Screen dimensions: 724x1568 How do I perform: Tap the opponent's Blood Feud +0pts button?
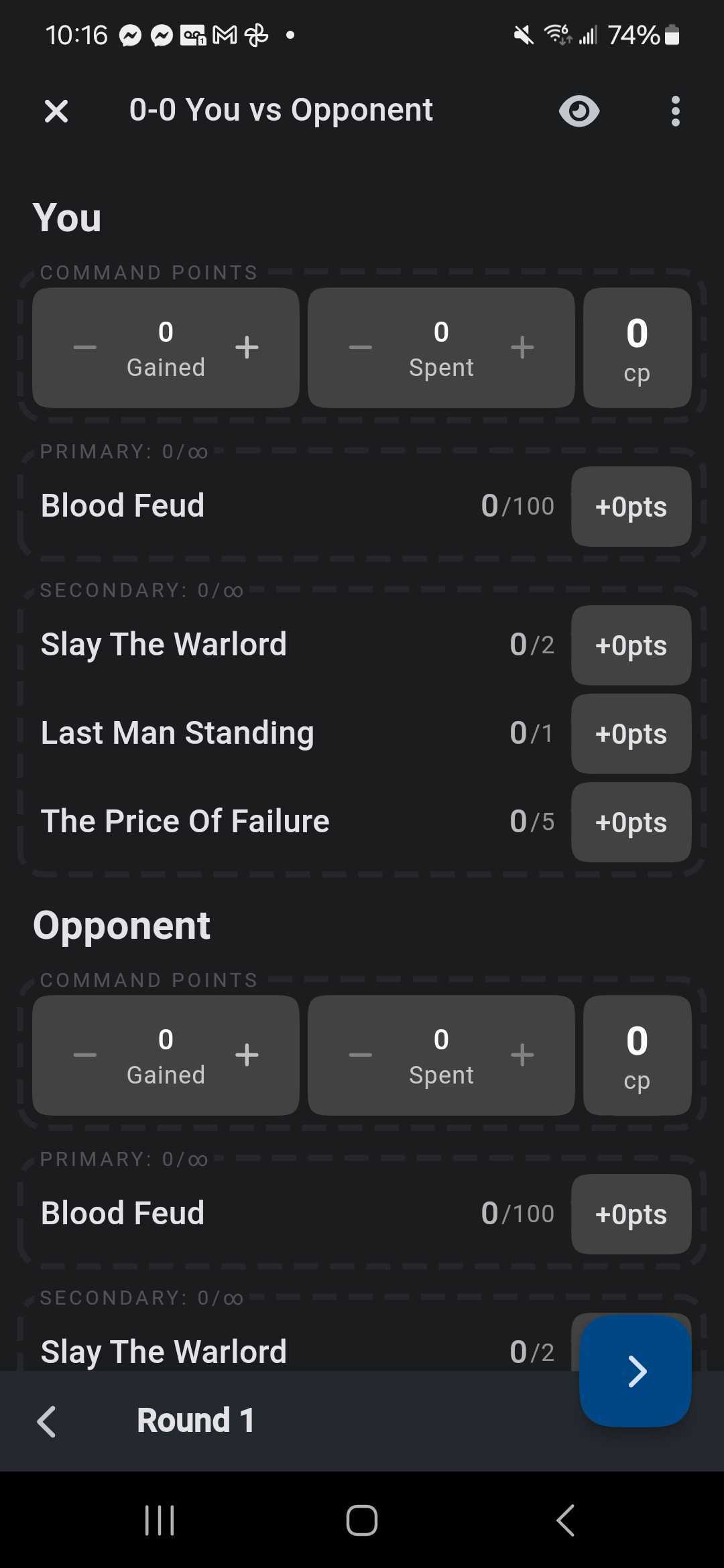point(631,1214)
